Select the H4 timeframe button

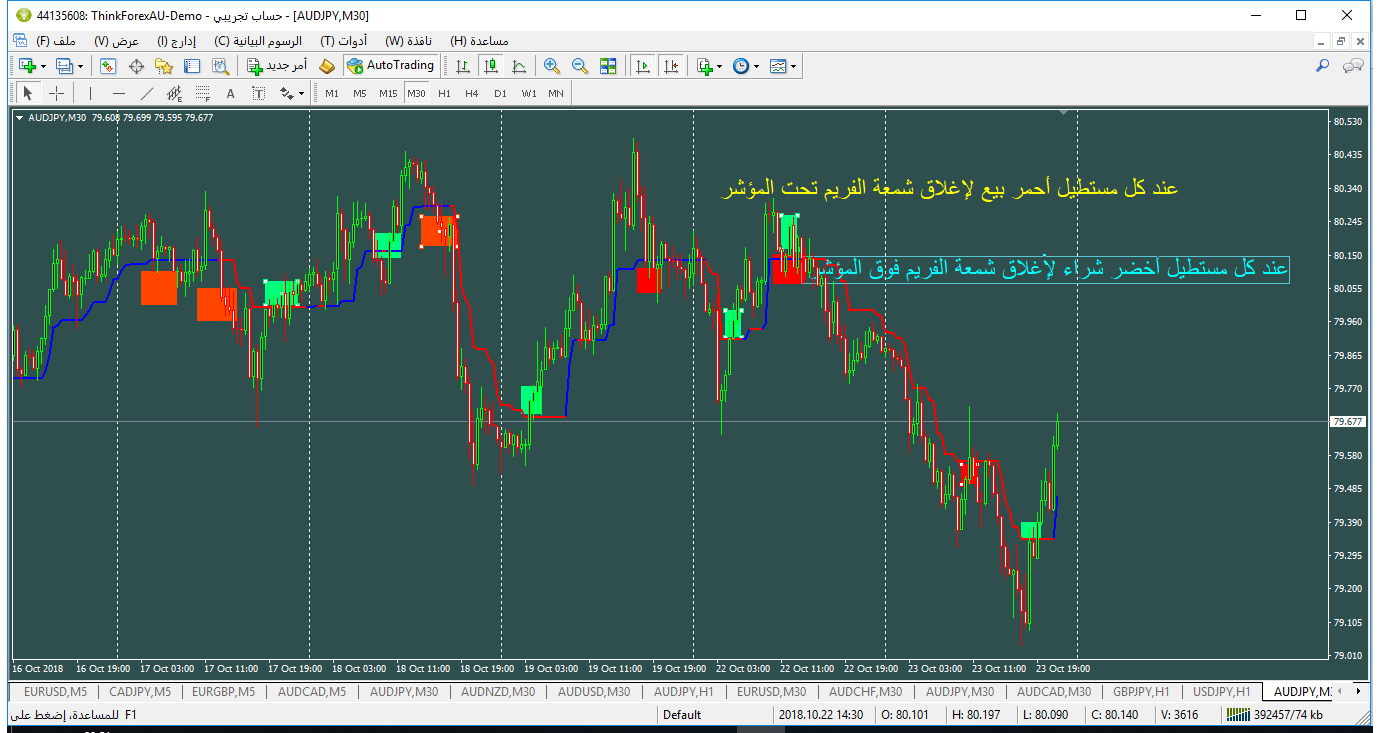pyautogui.click(x=472, y=93)
